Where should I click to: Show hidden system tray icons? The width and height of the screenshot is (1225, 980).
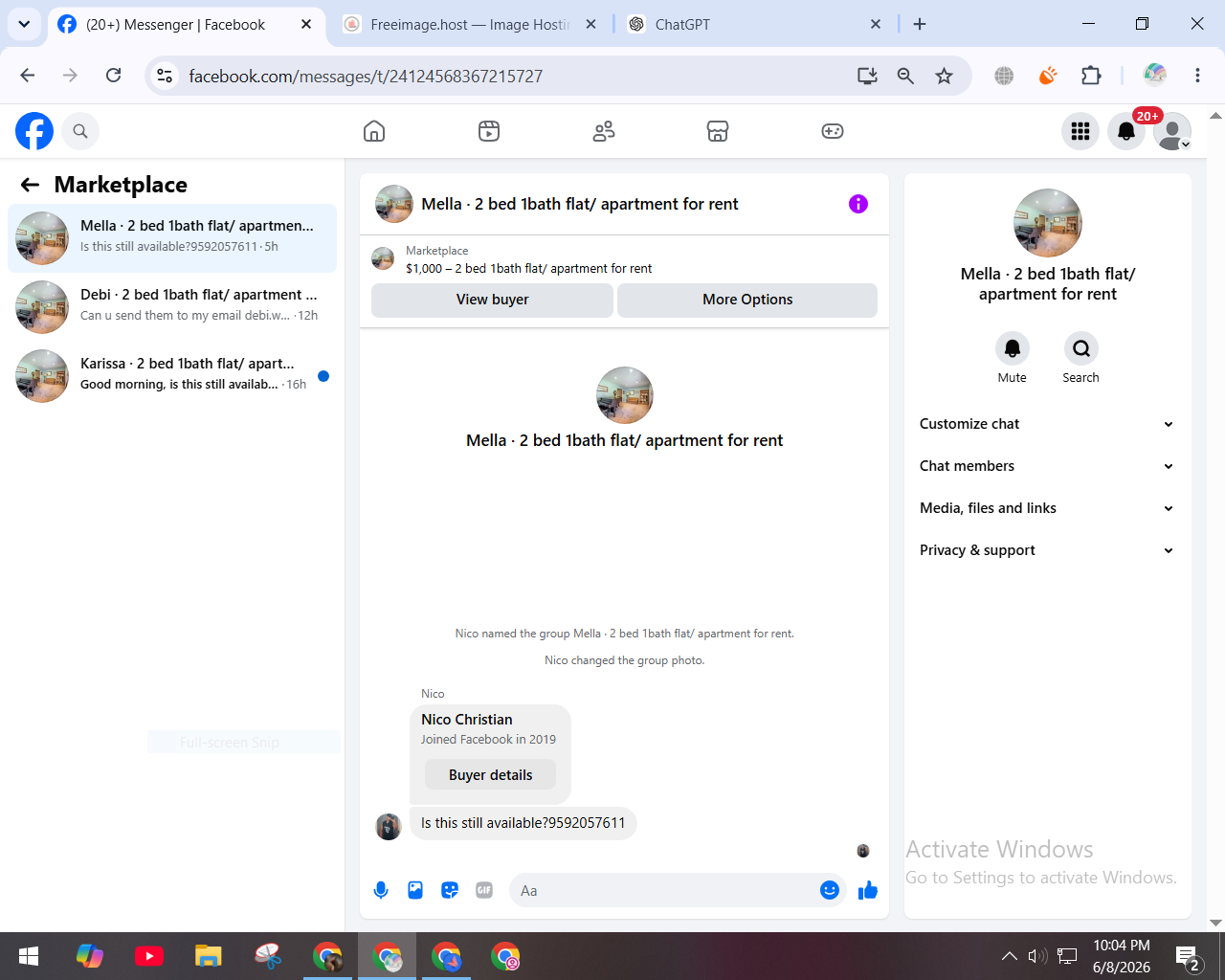click(x=1010, y=956)
